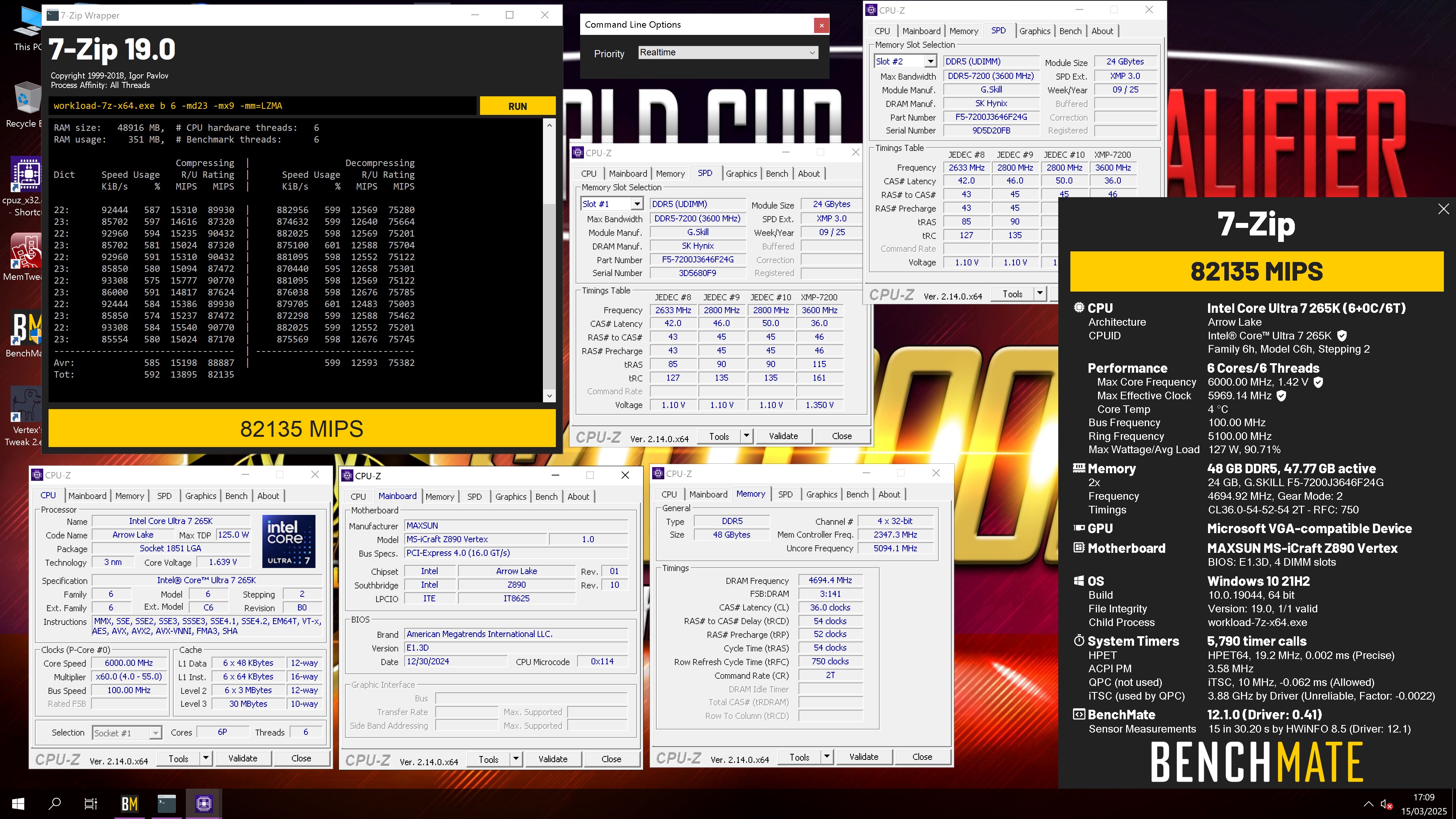The image size is (1456, 819).
Task: Open the muted volume tray icon
Action: click(x=1386, y=804)
